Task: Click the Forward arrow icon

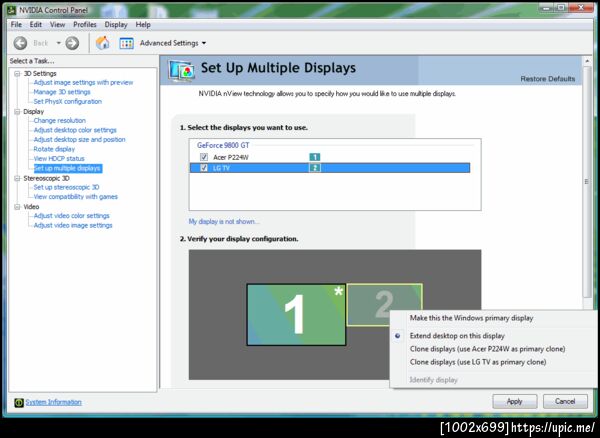Action: [x=72, y=43]
